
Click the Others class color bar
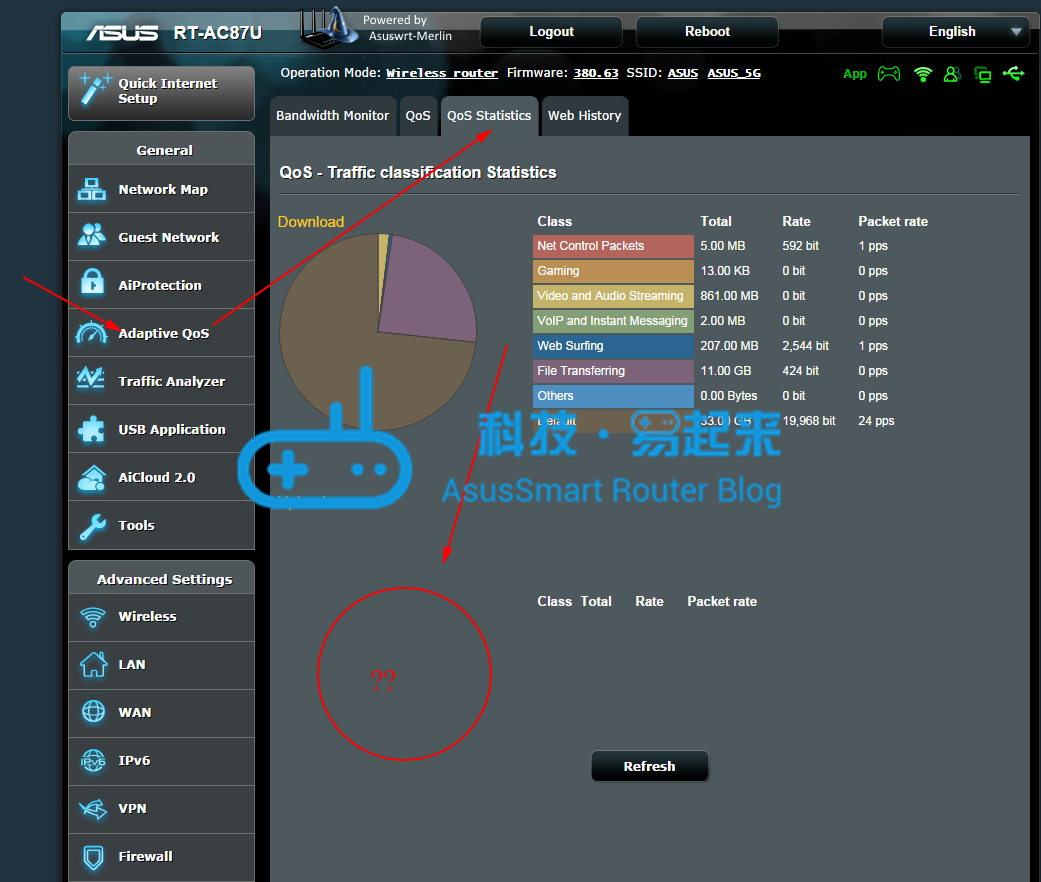[x=613, y=396]
